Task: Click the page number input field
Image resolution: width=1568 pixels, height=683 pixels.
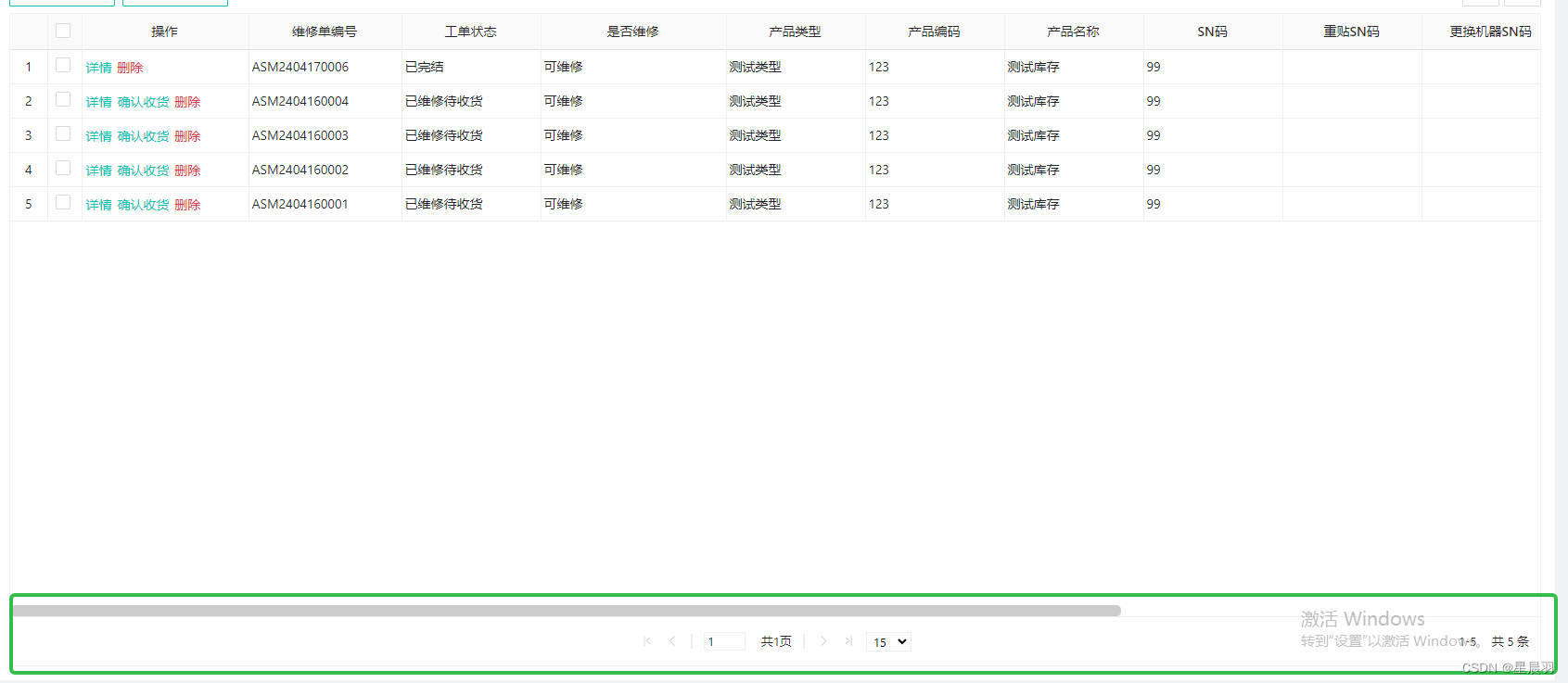Action: 724,641
